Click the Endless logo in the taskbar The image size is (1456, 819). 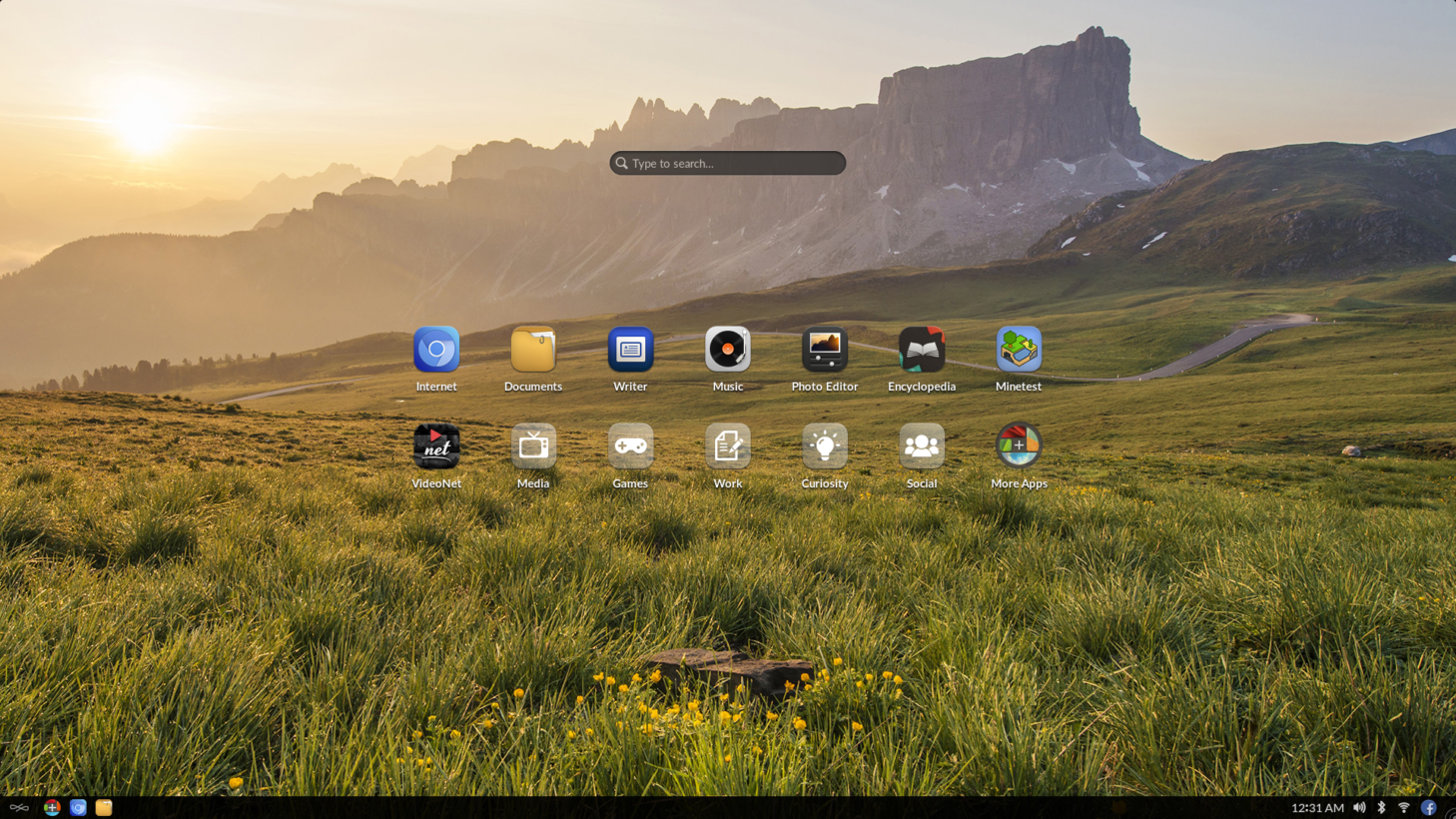tap(19, 807)
